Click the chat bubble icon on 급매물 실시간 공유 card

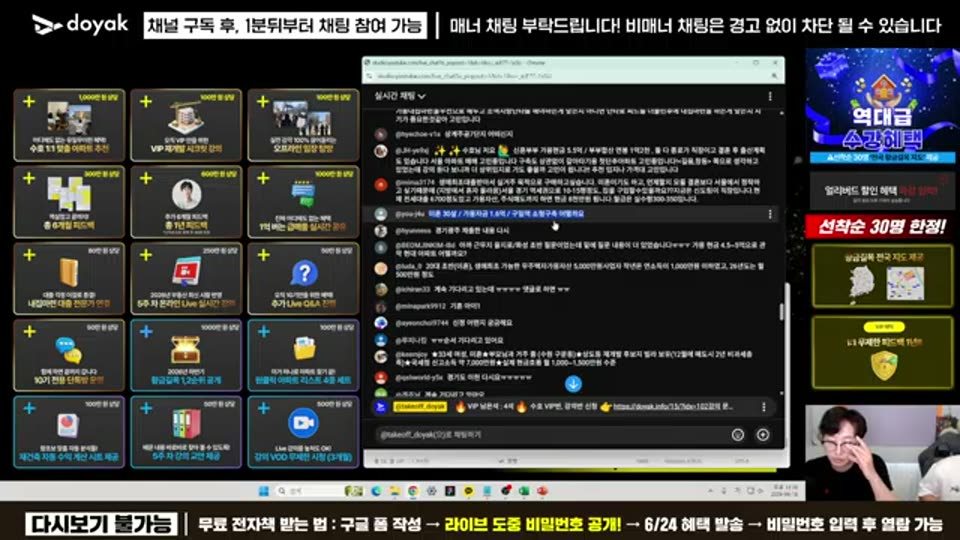click(303, 195)
